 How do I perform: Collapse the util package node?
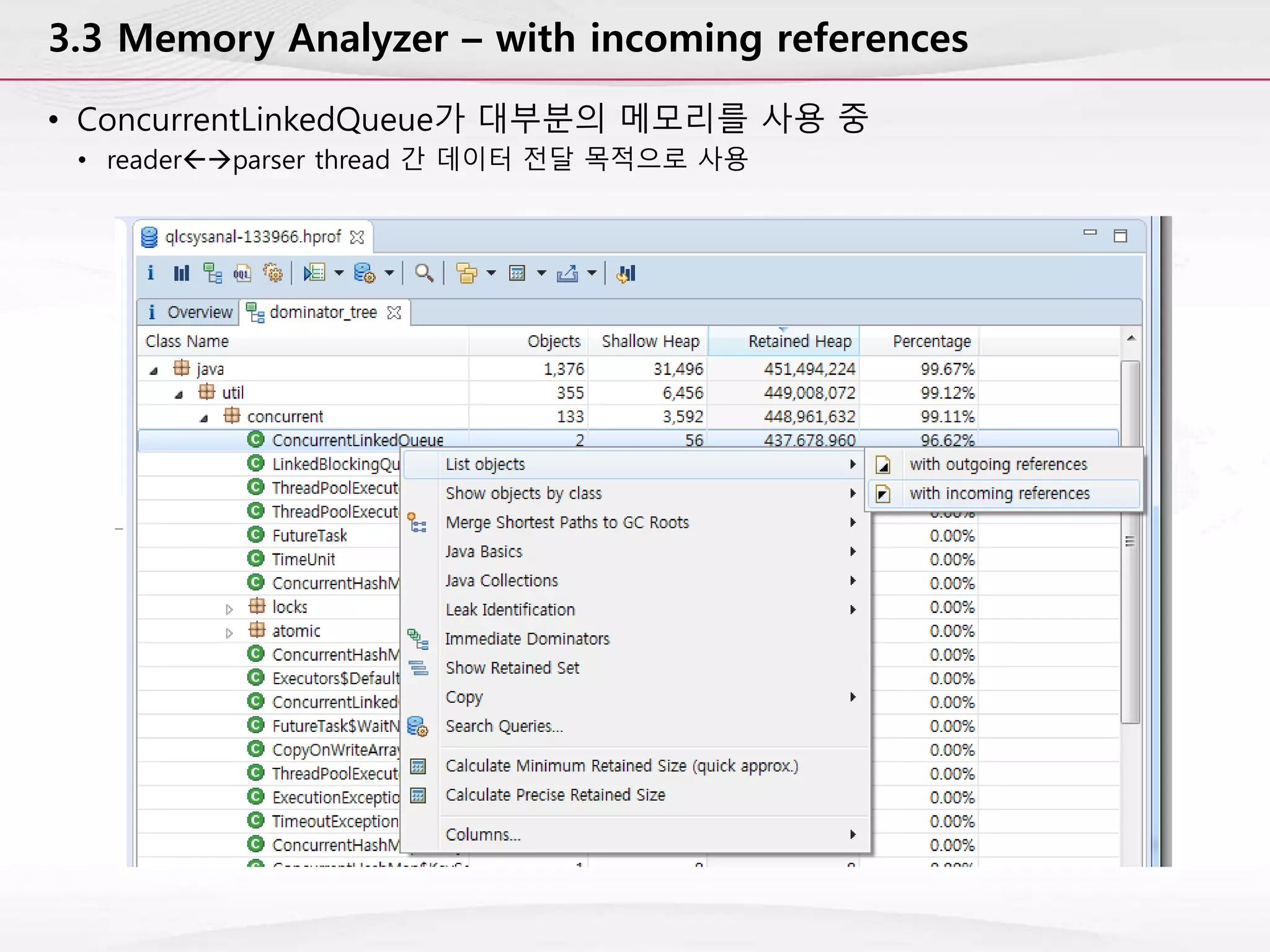[179, 394]
